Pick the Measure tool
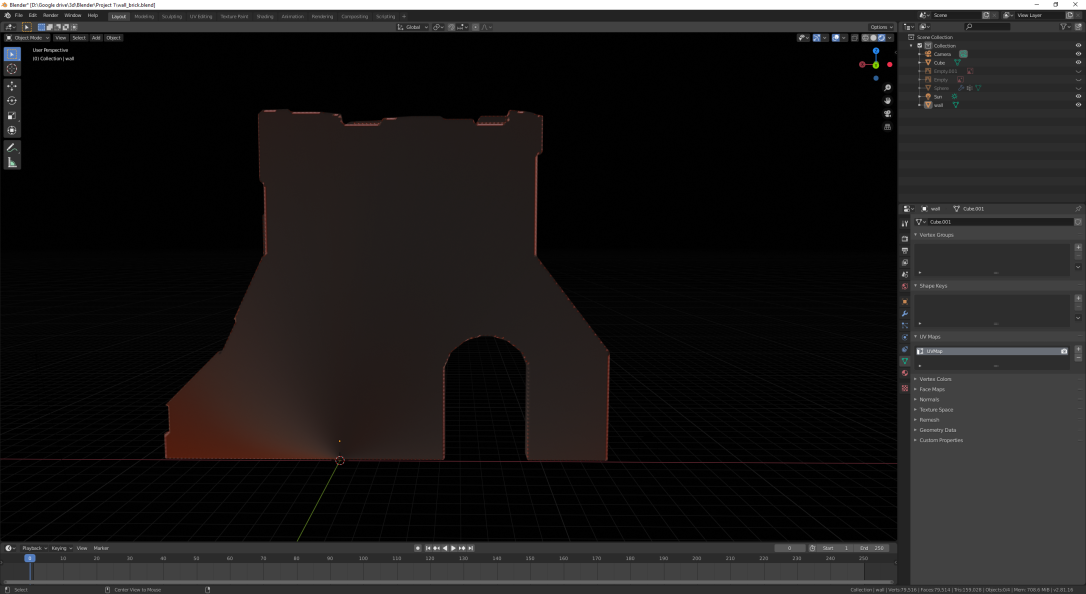 pos(12,162)
